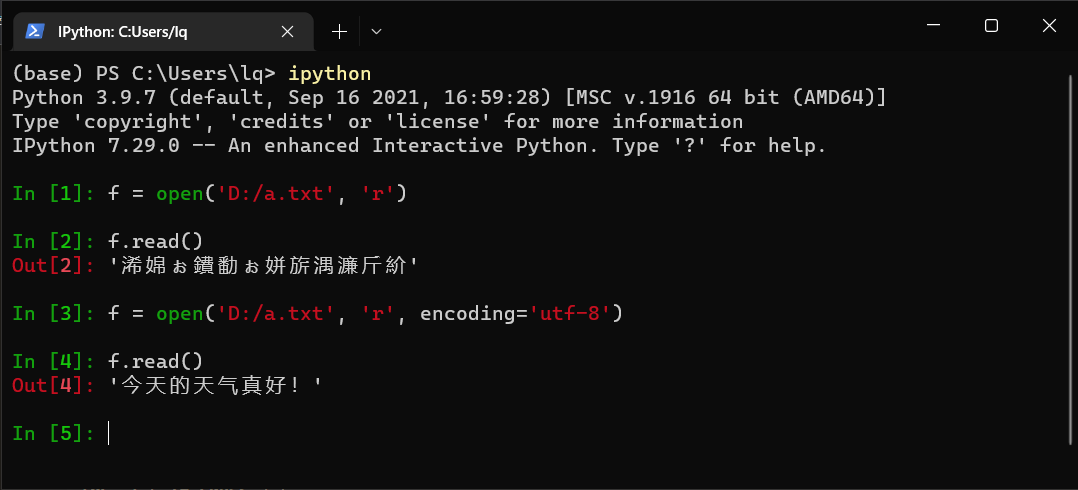Viewport: 1078px width, 490px height.
Task: Close the IPython tab
Action: [x=287, y=32]
